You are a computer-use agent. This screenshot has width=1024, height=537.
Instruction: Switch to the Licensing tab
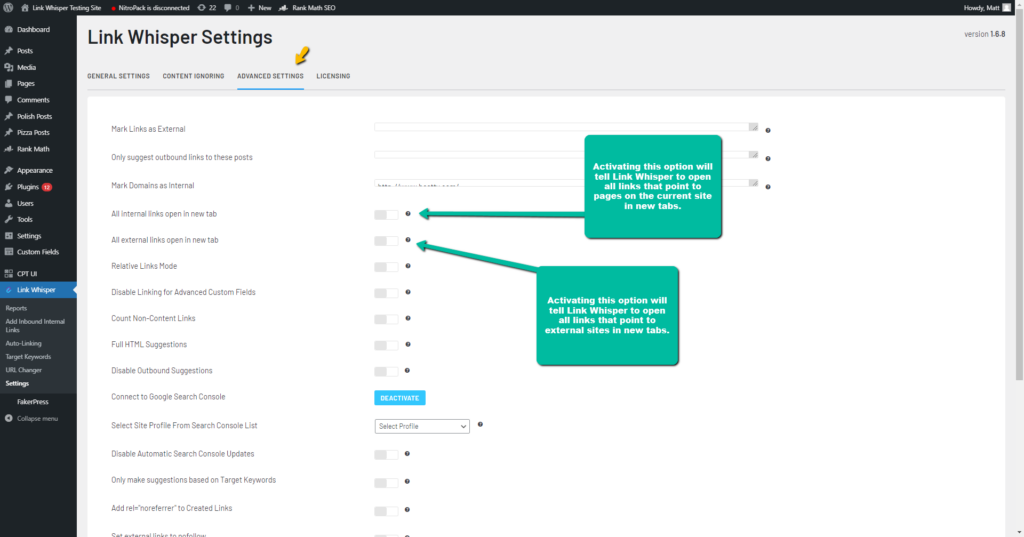click(x=333, y=76)
